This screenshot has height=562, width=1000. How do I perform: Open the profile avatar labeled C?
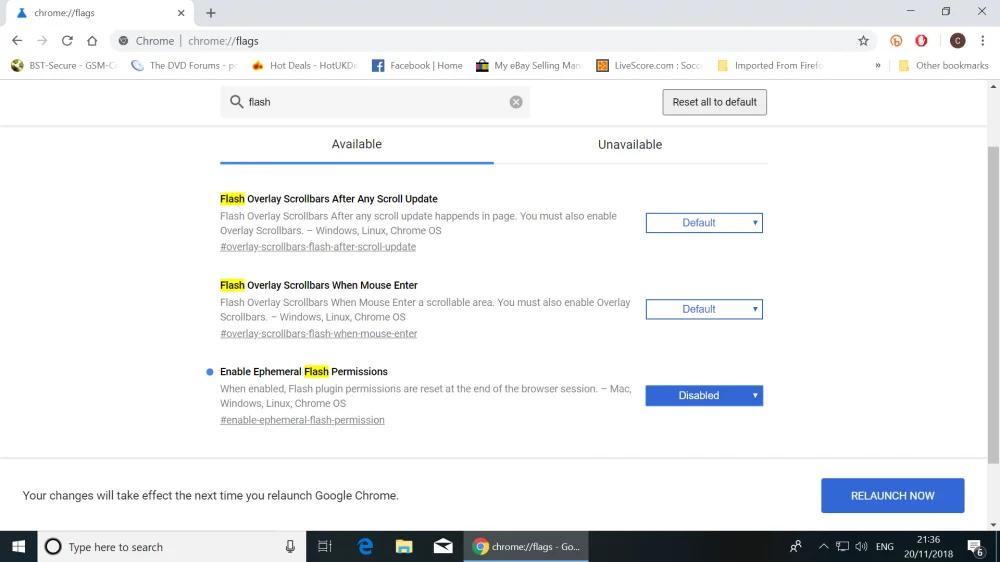[957, 41]
